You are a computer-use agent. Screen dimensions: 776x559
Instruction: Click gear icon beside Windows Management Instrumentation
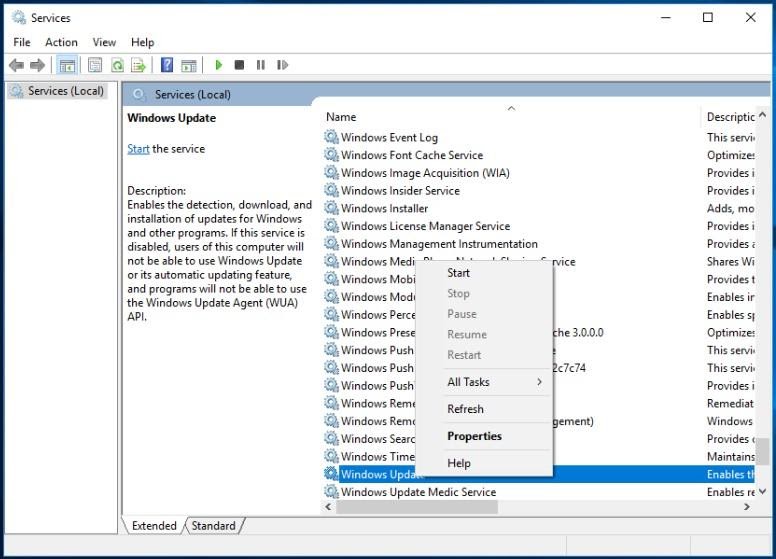tap(331, 243)
